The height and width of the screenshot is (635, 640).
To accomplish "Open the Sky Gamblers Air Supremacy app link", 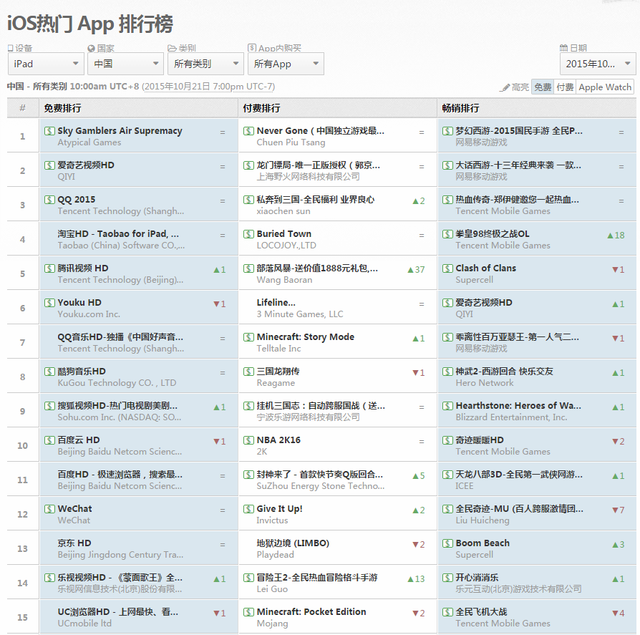I will point(120,131).
